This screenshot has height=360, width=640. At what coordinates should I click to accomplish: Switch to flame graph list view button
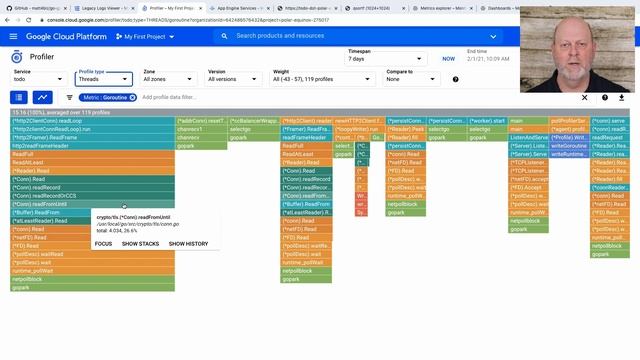(19, 97)
